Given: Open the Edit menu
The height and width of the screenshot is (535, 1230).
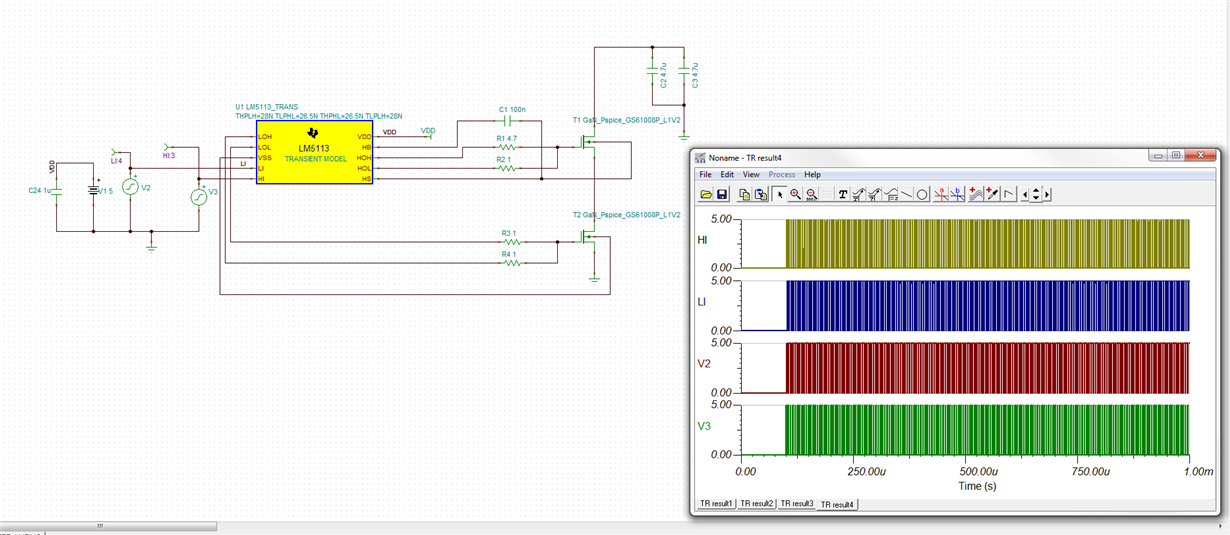Looking at the screenshot, I should (727, 174).
